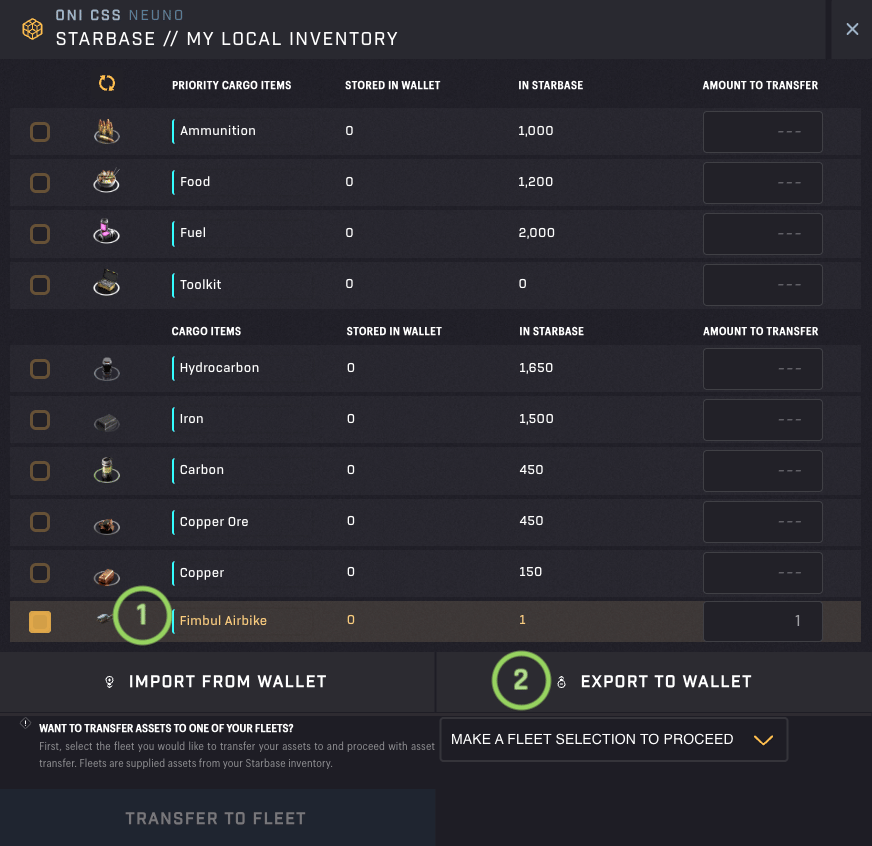Image resolution: width=872 pixels, height=846 pixels.
Task: Click the Copper Ore item icon
Action: (107, 525)
